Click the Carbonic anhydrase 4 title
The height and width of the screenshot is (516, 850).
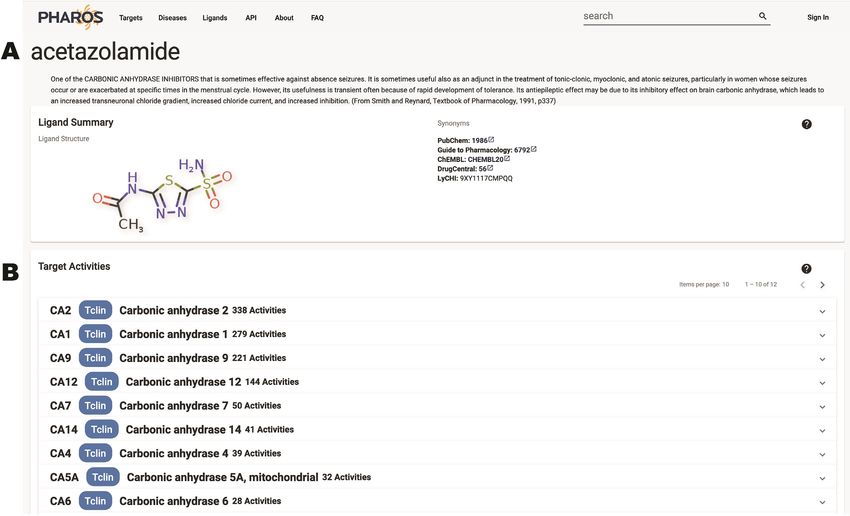pos(173,454)
